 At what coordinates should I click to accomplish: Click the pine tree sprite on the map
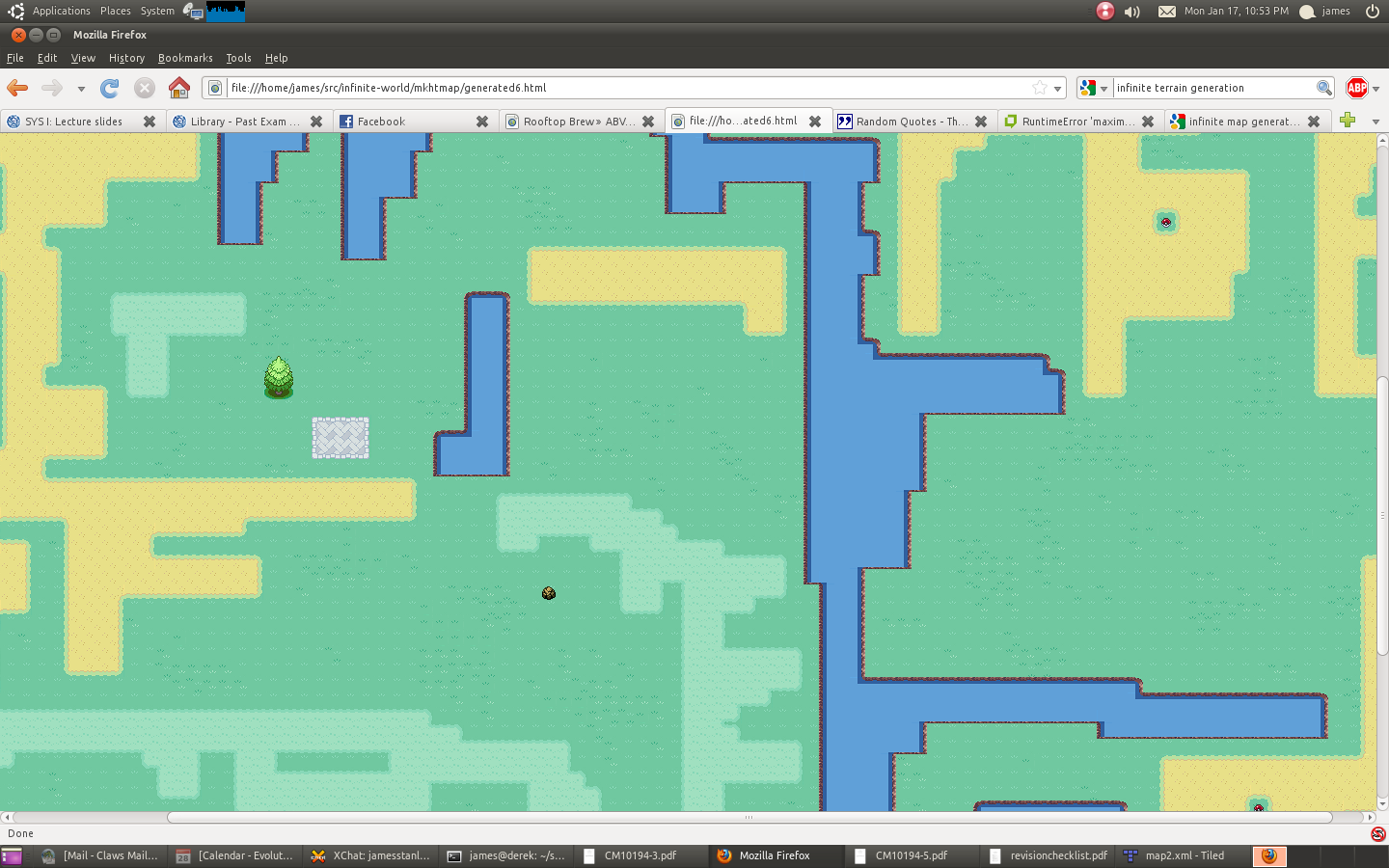coord(279,377)
